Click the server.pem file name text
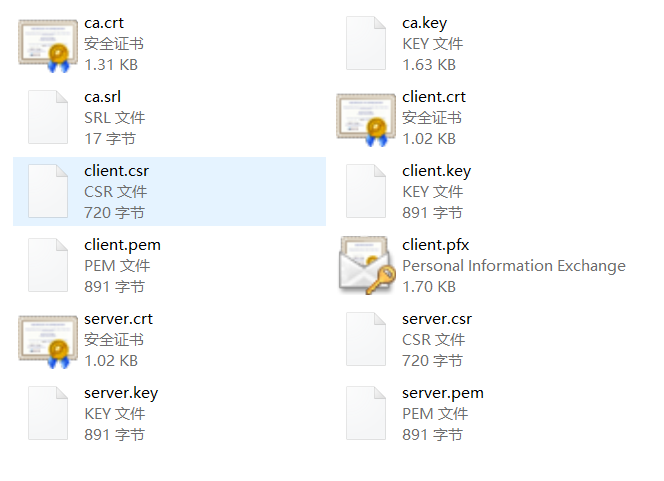664x481 pixels. coord(442,393)
